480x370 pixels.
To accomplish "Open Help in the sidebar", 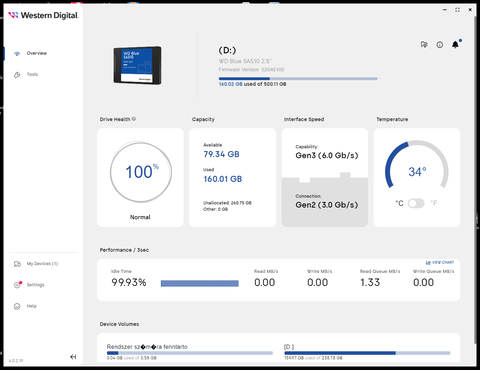I will [32, 306].
